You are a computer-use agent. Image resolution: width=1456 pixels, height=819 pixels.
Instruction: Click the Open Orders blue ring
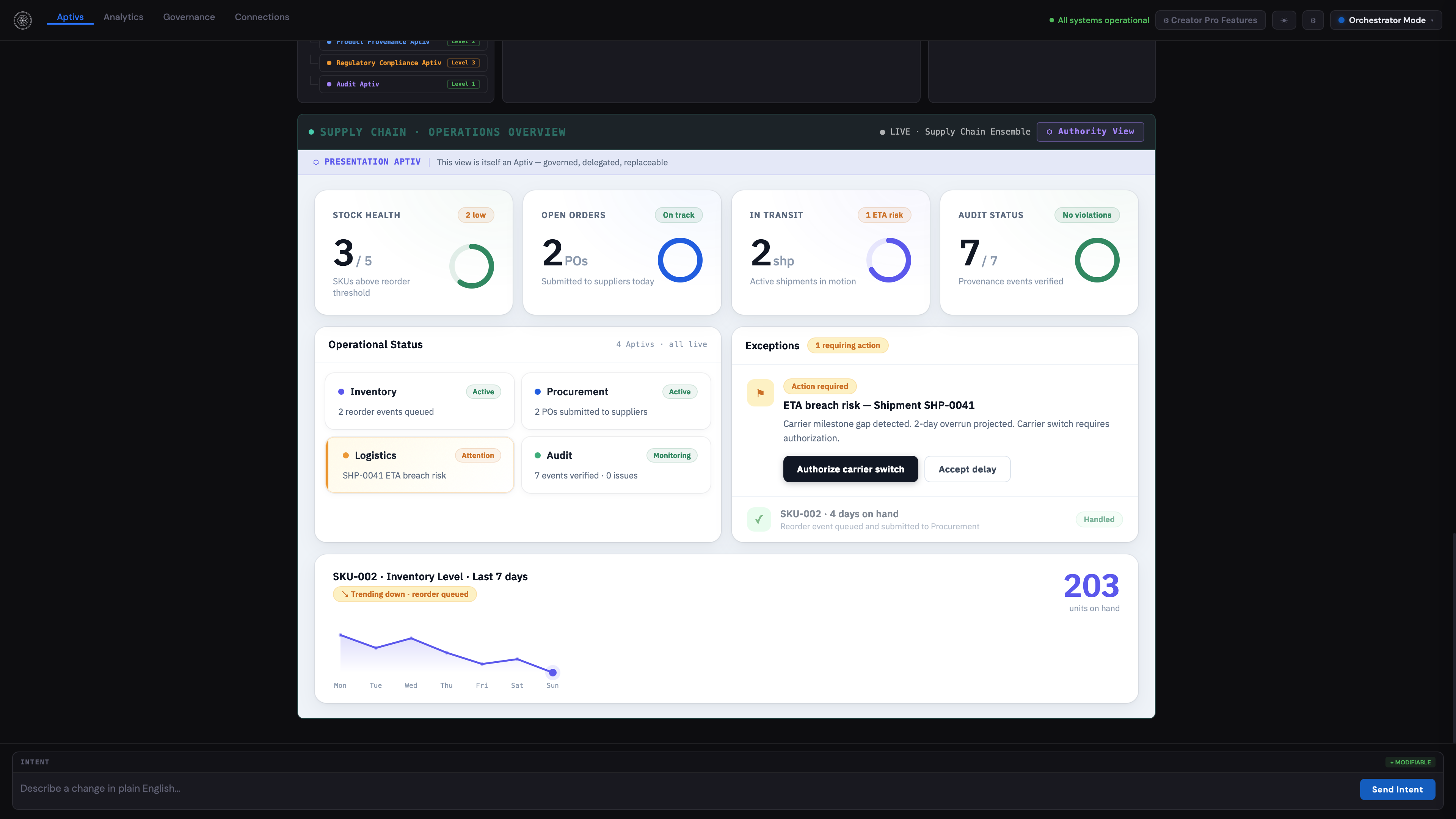(x=680, y=260)
